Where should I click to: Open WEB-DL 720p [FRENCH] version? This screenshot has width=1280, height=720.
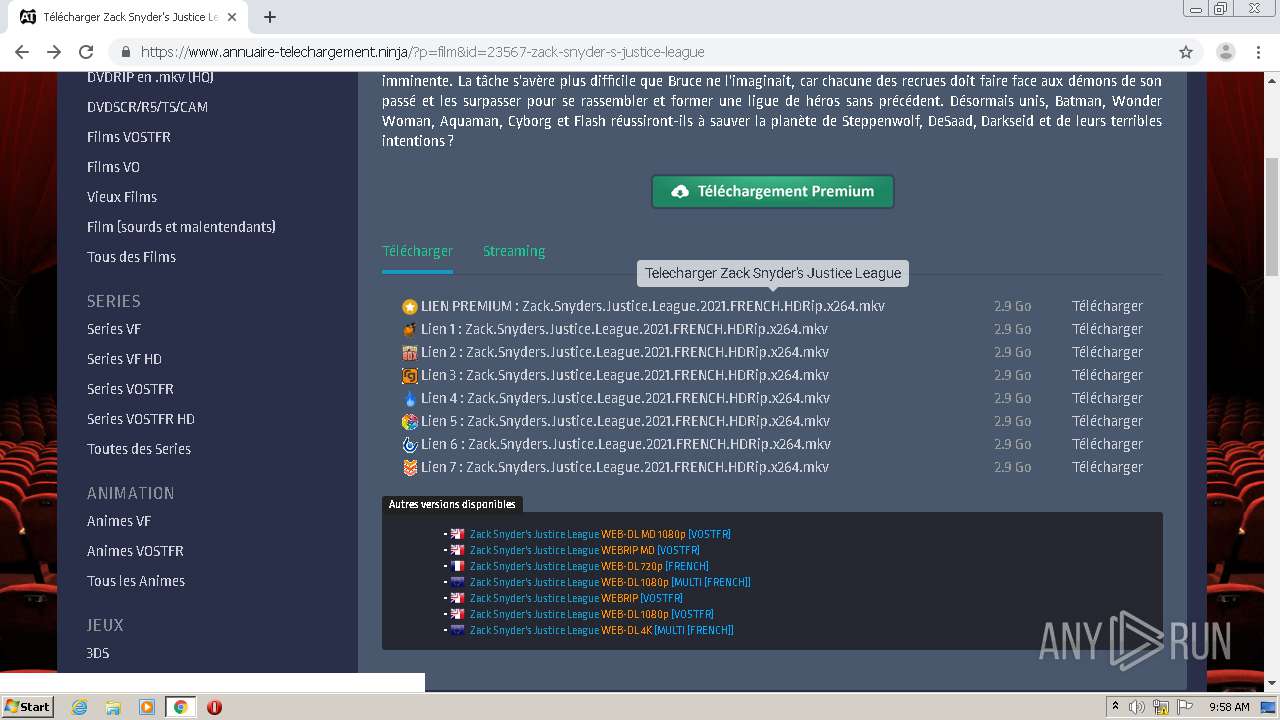click(x=589, y=566)
